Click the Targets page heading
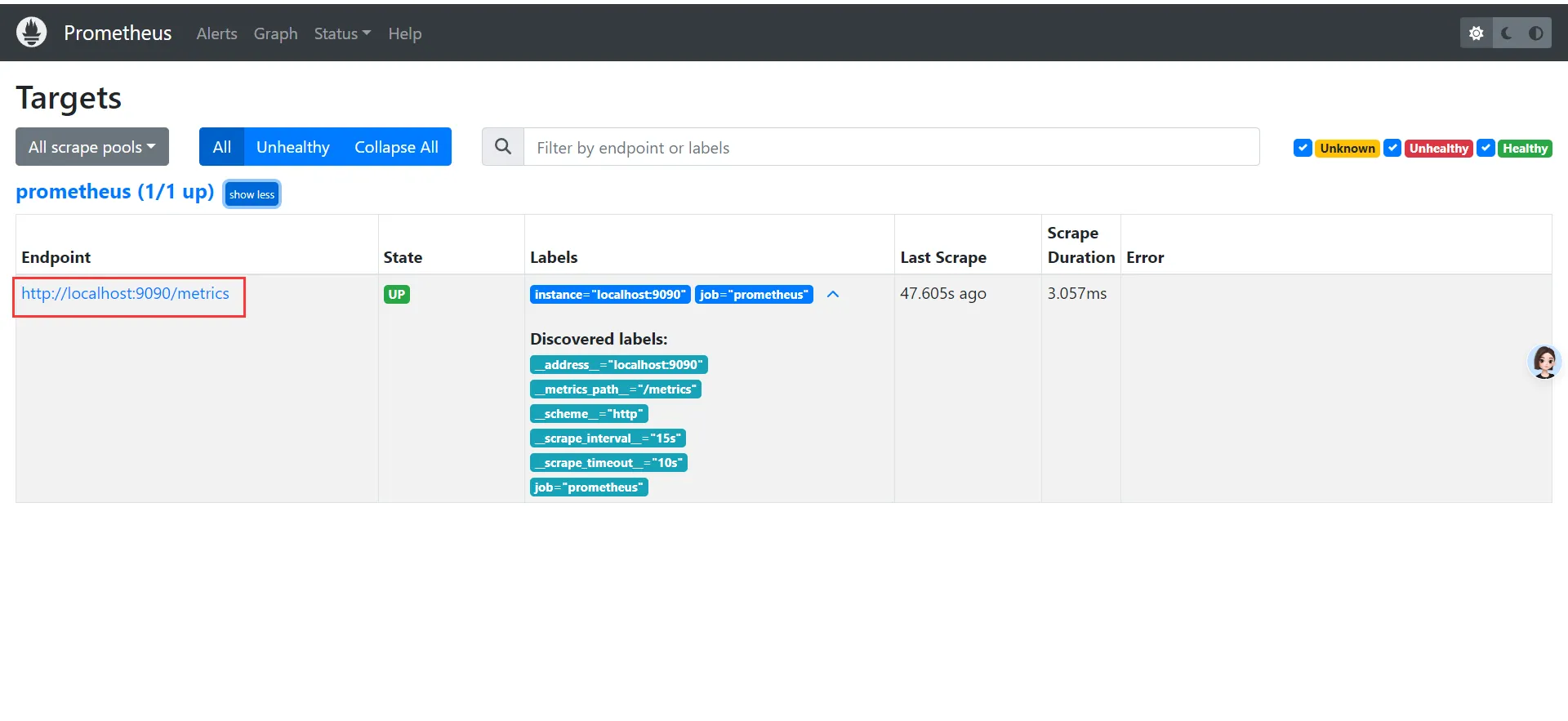The height and width of the screenshot is (721, 1568). point(69,98)
